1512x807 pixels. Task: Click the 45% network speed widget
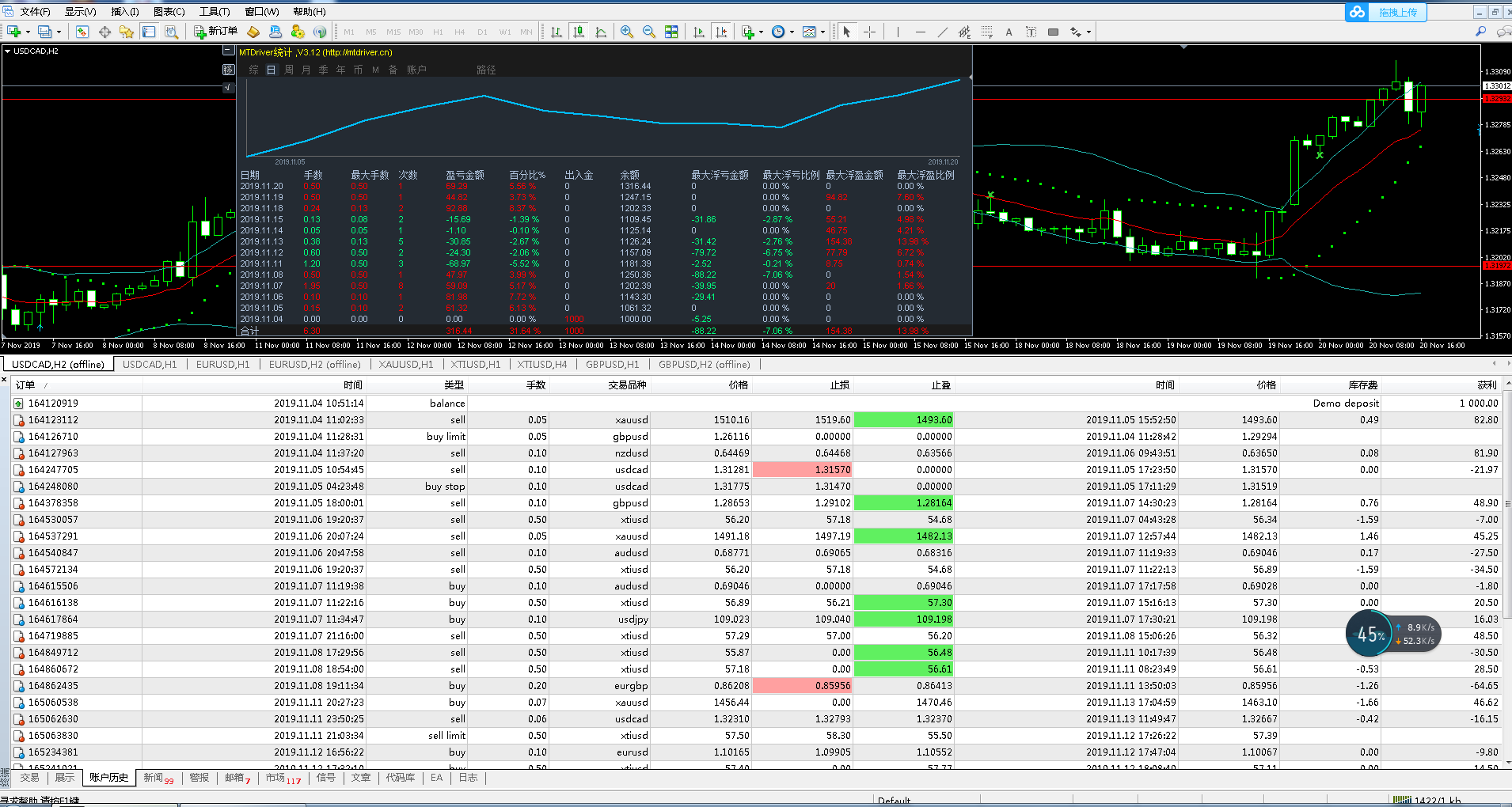1392,634
